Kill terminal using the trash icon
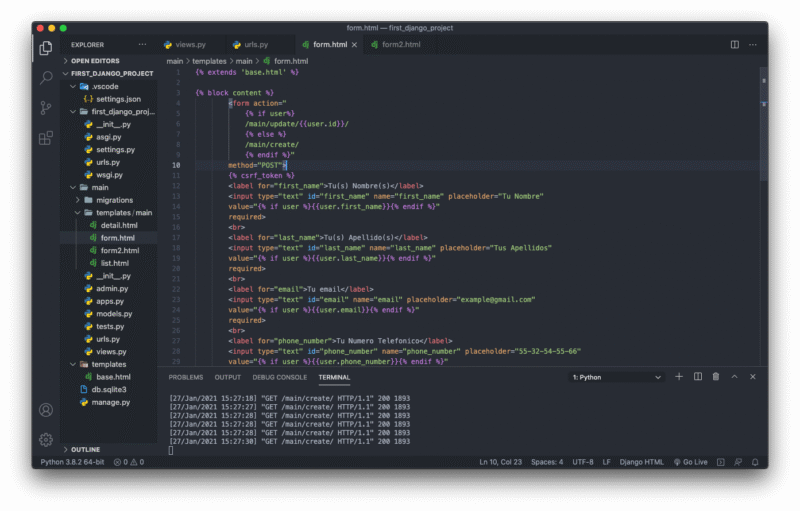This screenshot has width=800, height=511. click(716, 377)
